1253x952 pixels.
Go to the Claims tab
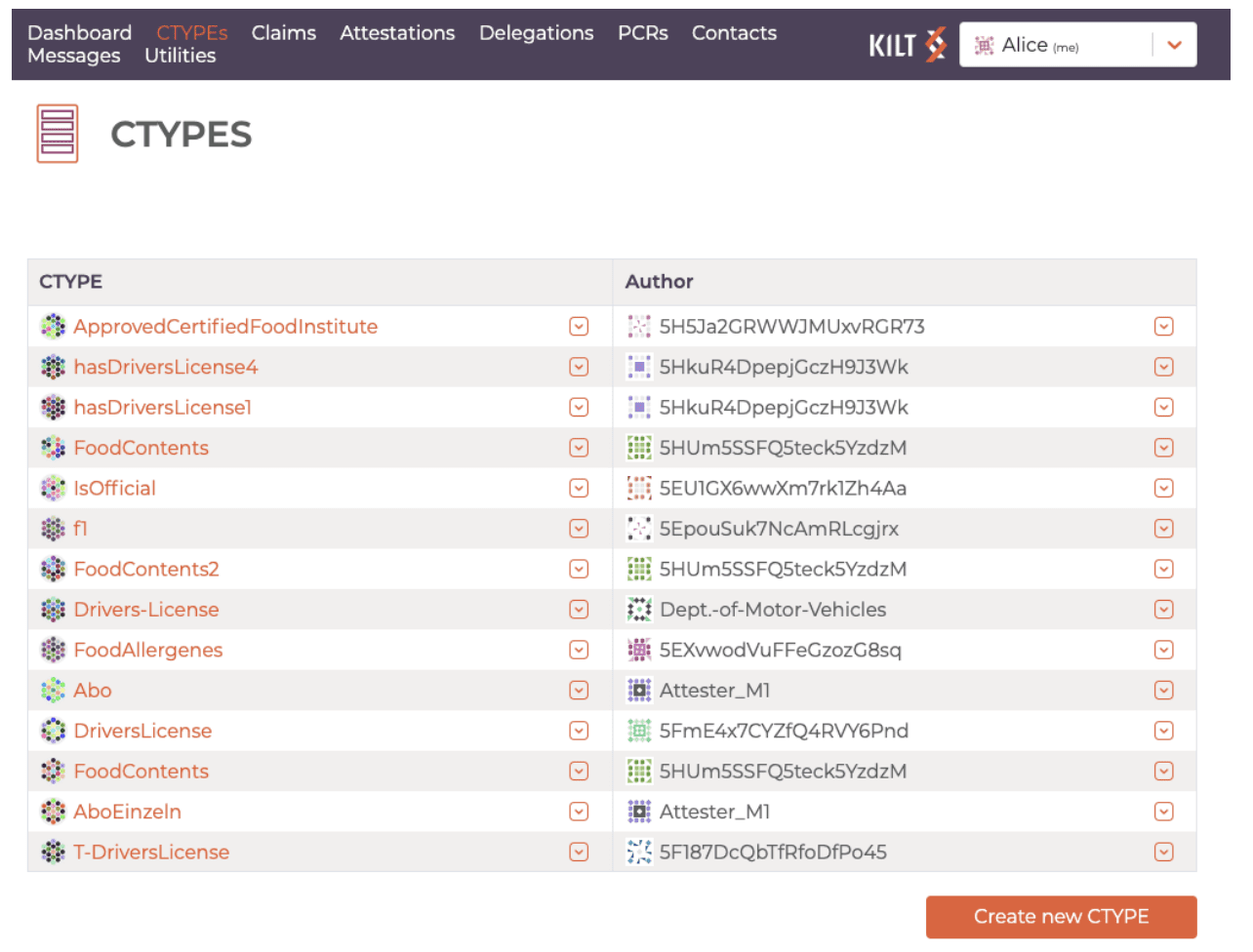pos(283,33)
